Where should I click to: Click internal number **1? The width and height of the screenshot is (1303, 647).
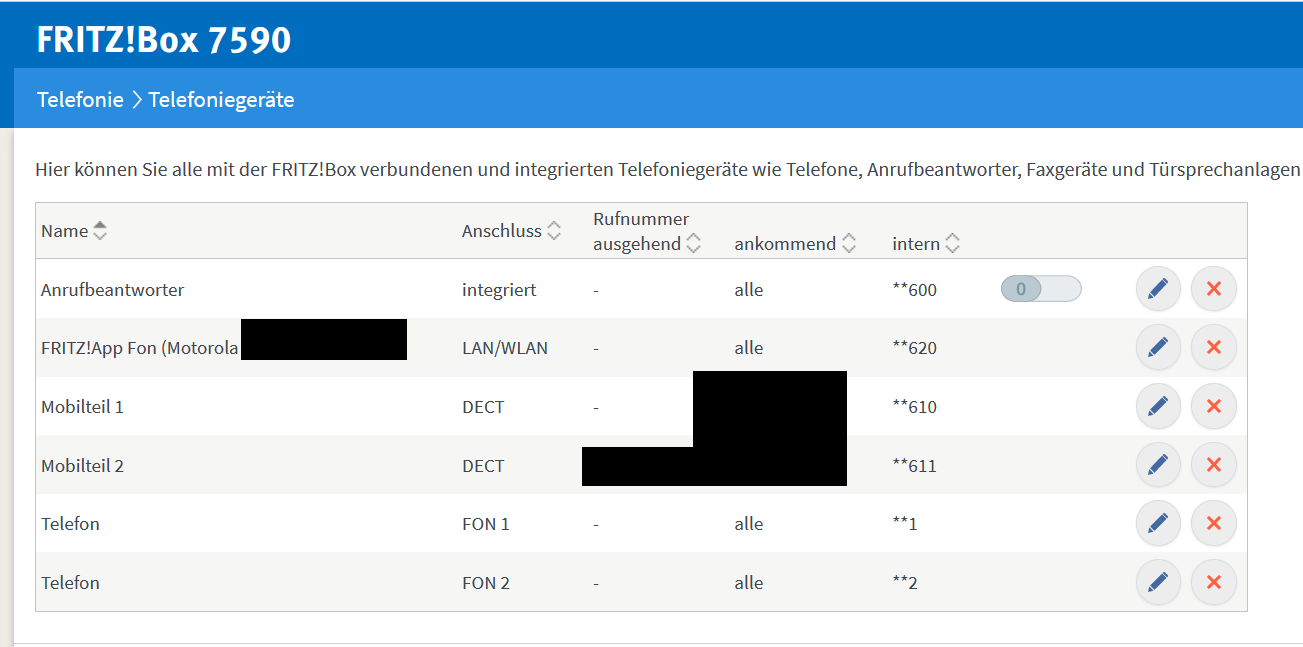(905, 524)
